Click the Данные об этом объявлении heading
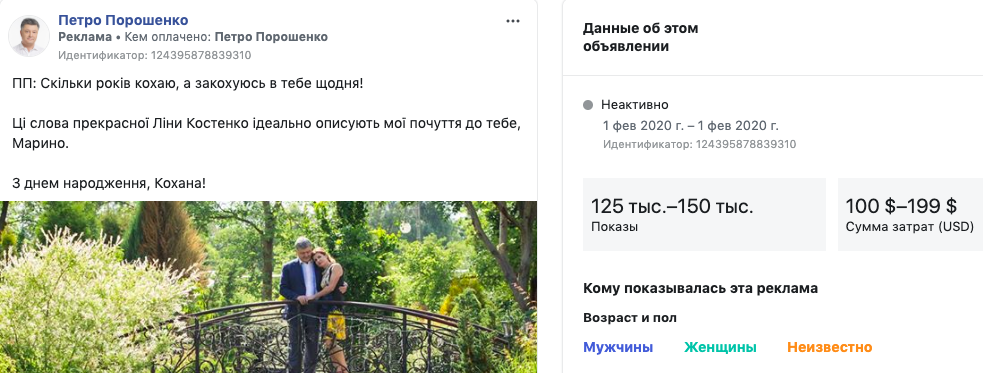 pyautogui.click(x=640, y=37)
